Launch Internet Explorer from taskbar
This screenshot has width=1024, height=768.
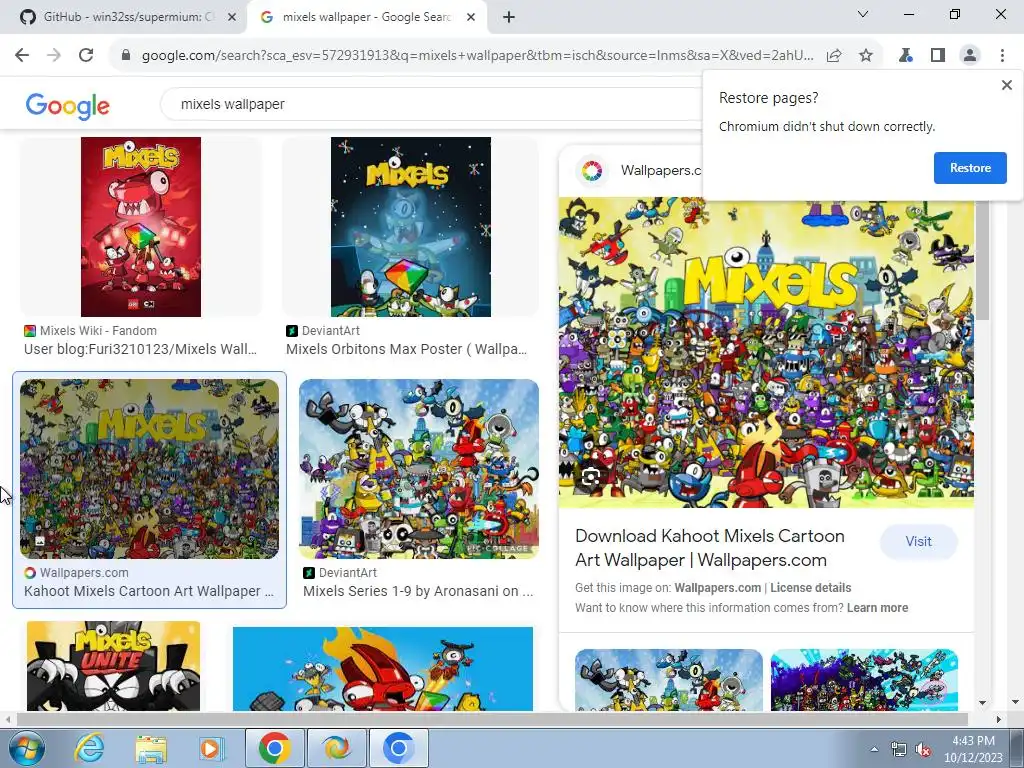[x=89, y=748]
